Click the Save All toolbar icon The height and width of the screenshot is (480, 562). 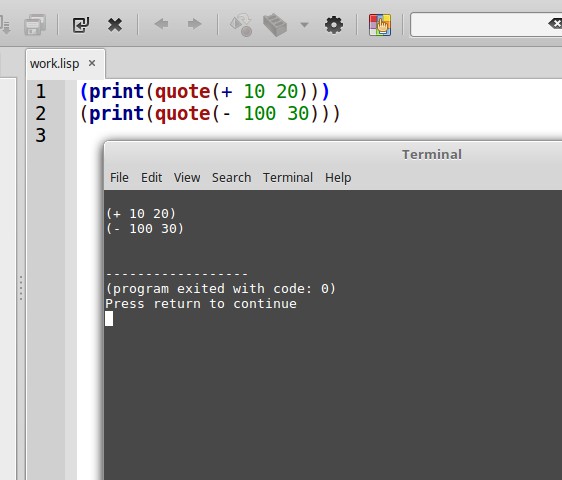35,25
